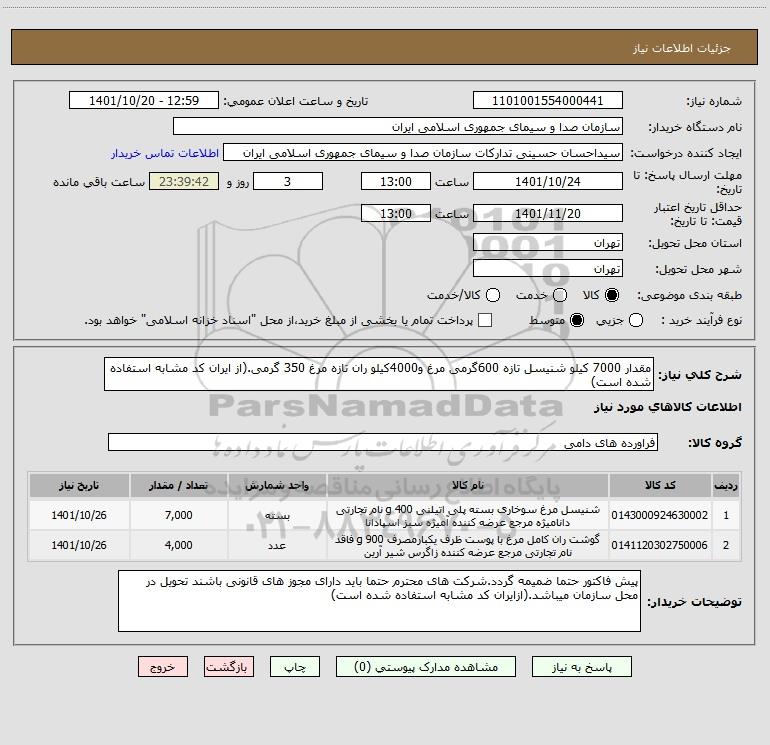This screenshot has height=745, width=770.
Task: Click the شرح کلی نیاز description box
Action: 379,374
